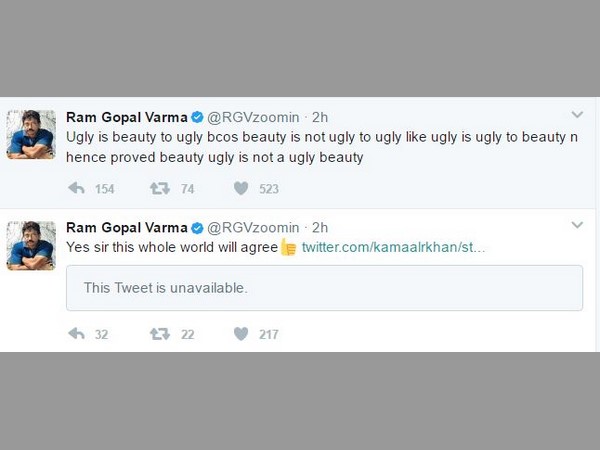Image resolution: width=600 pixels, height=450 pixels.
Task: Open Ram Gopal Varma's name on first tweet
Action: (x=126, y=115)
